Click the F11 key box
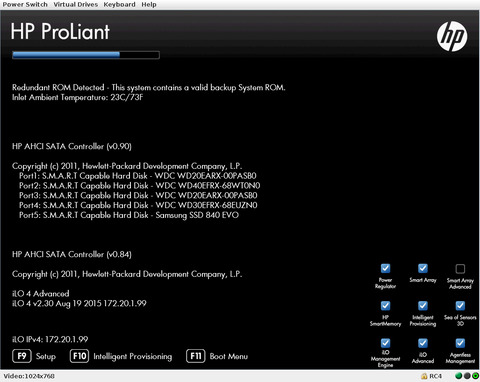 pos(195,356)
